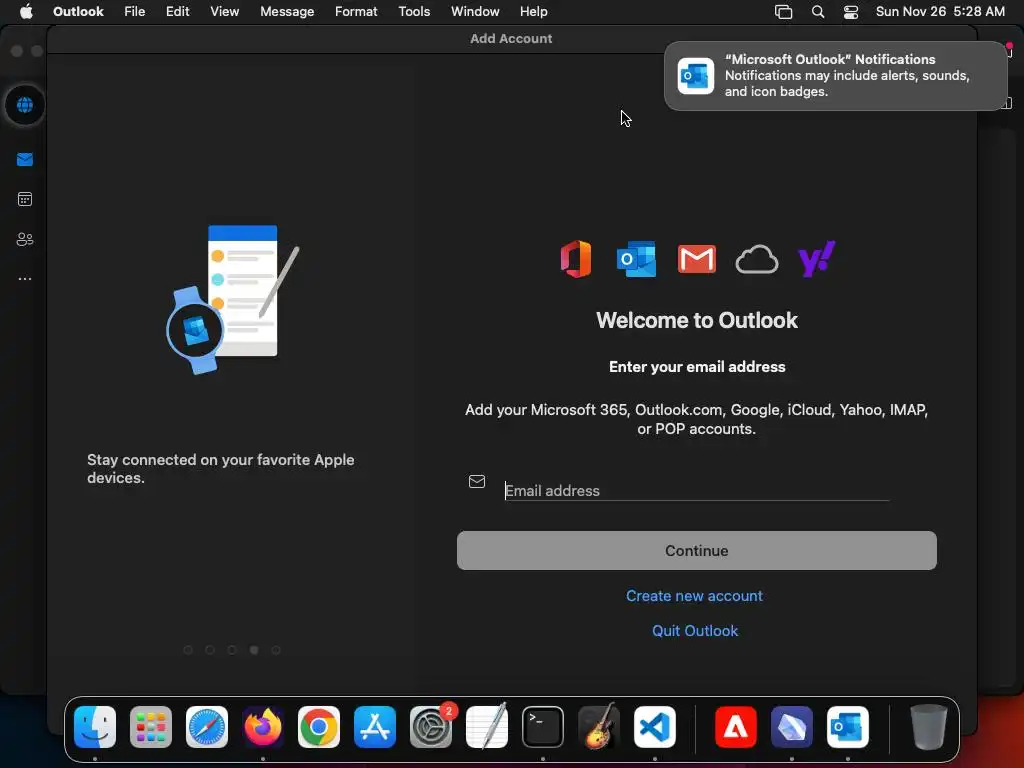Screen dimensions: 1024x768
Task: Open System Settings from the Dock
Action: 431,727
